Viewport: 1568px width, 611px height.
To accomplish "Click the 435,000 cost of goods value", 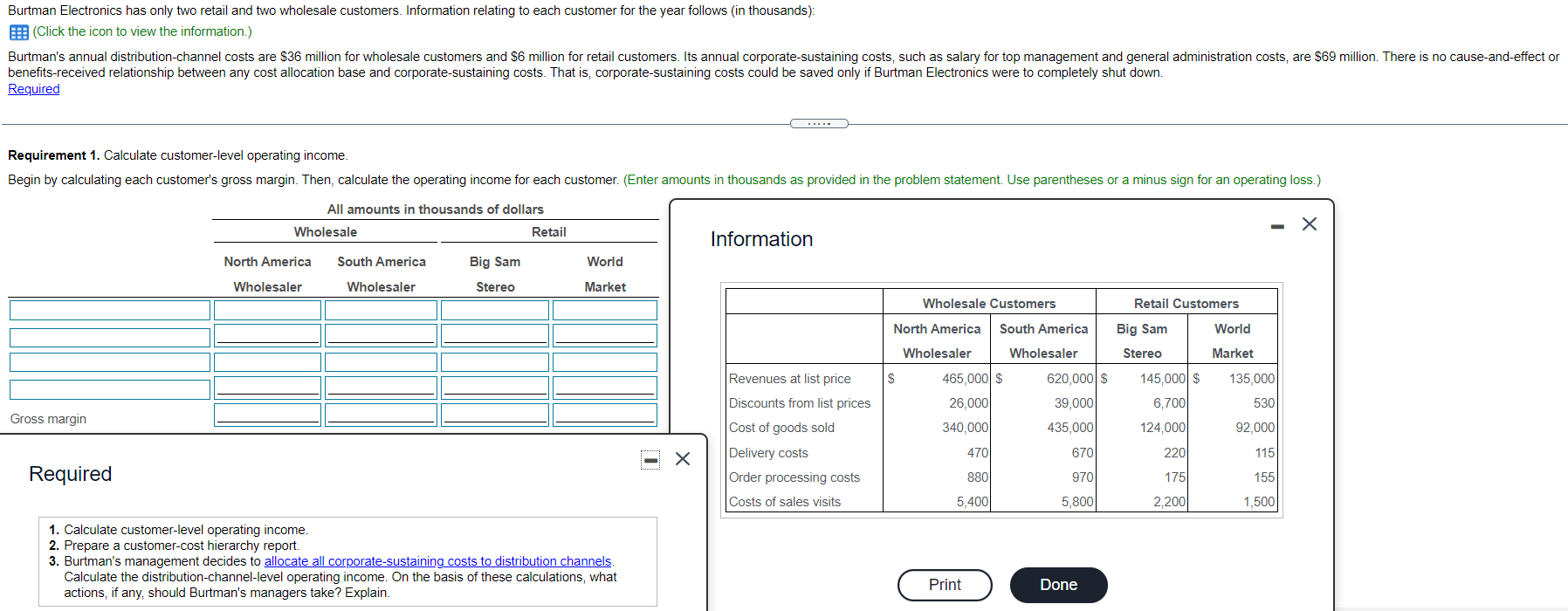I will click(1069, 428).
